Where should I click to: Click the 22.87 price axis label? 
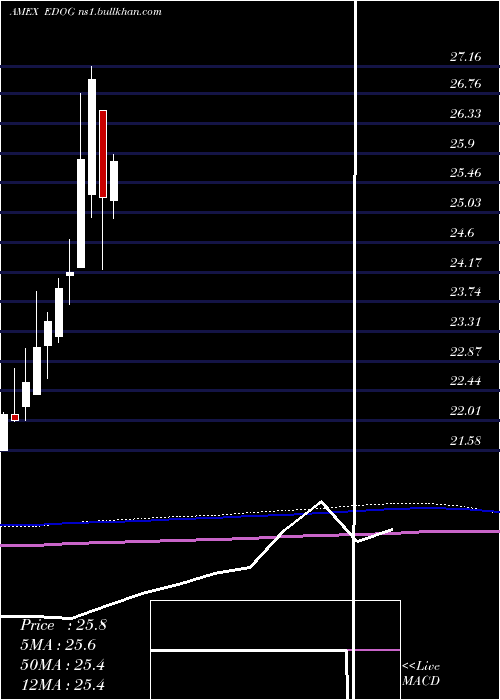(465, 352)
